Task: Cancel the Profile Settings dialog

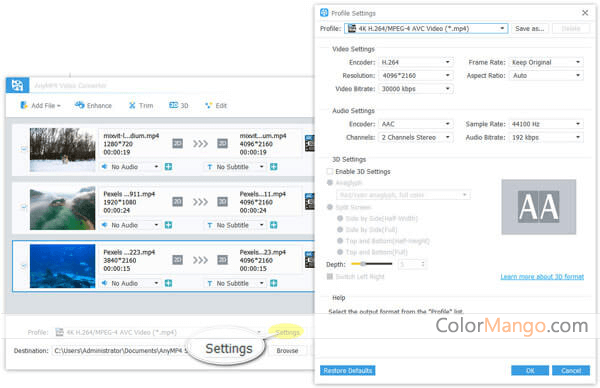Action: click(571, 370)
